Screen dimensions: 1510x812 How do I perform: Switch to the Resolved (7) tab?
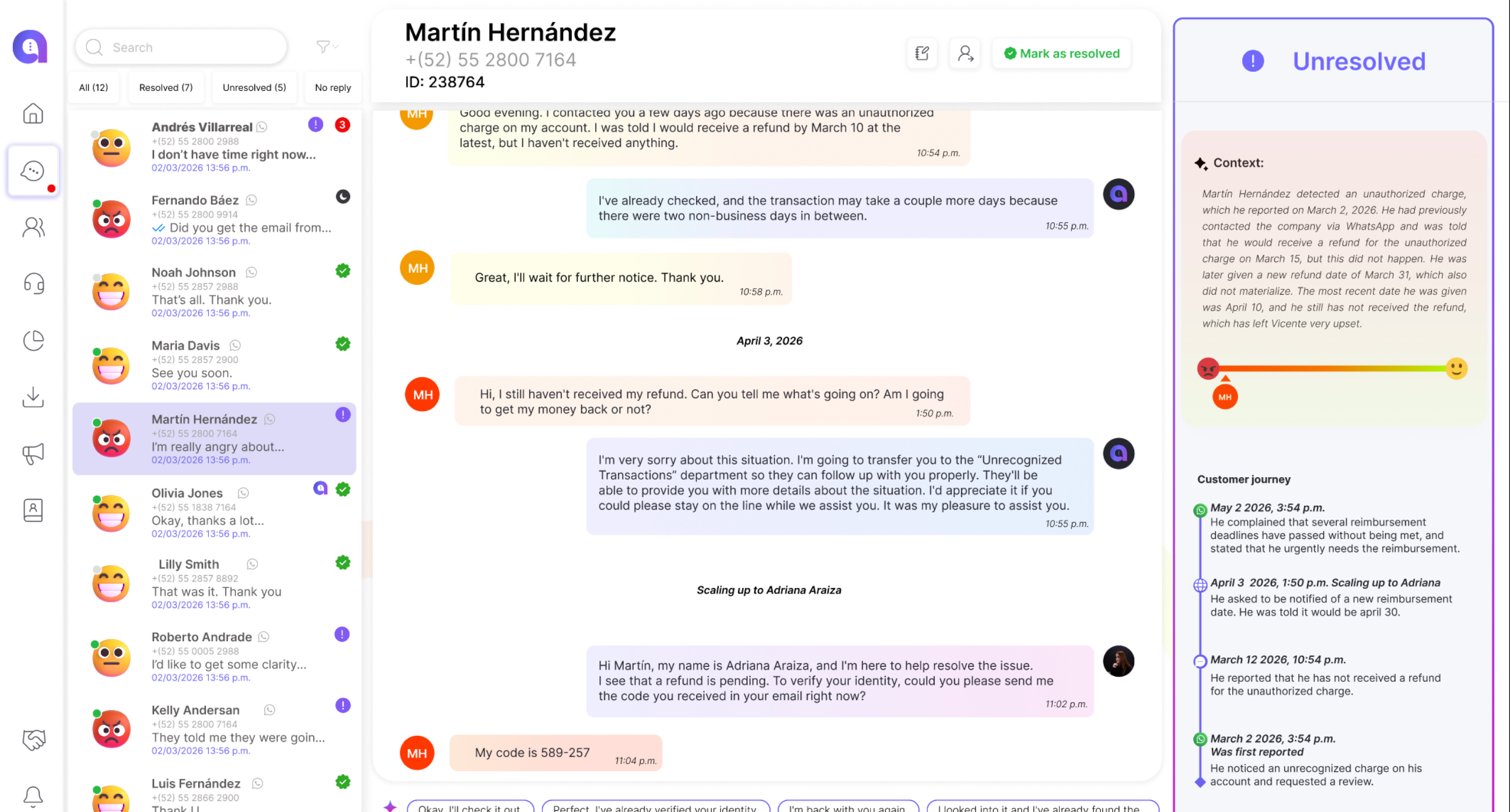tap(166, 87)
